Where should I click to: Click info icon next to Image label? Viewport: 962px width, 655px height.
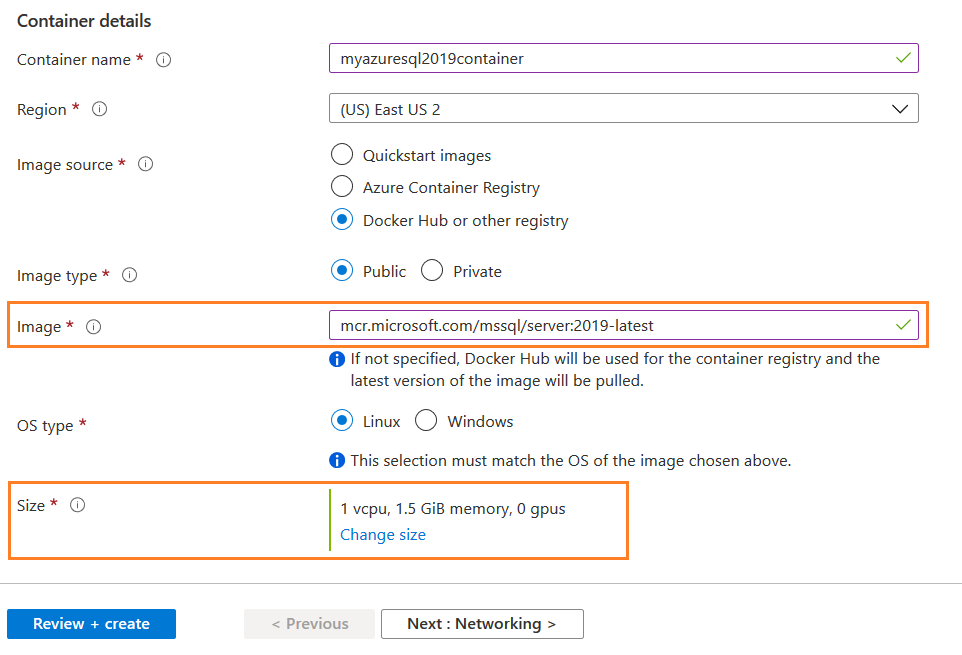click(x=94, y=327)
